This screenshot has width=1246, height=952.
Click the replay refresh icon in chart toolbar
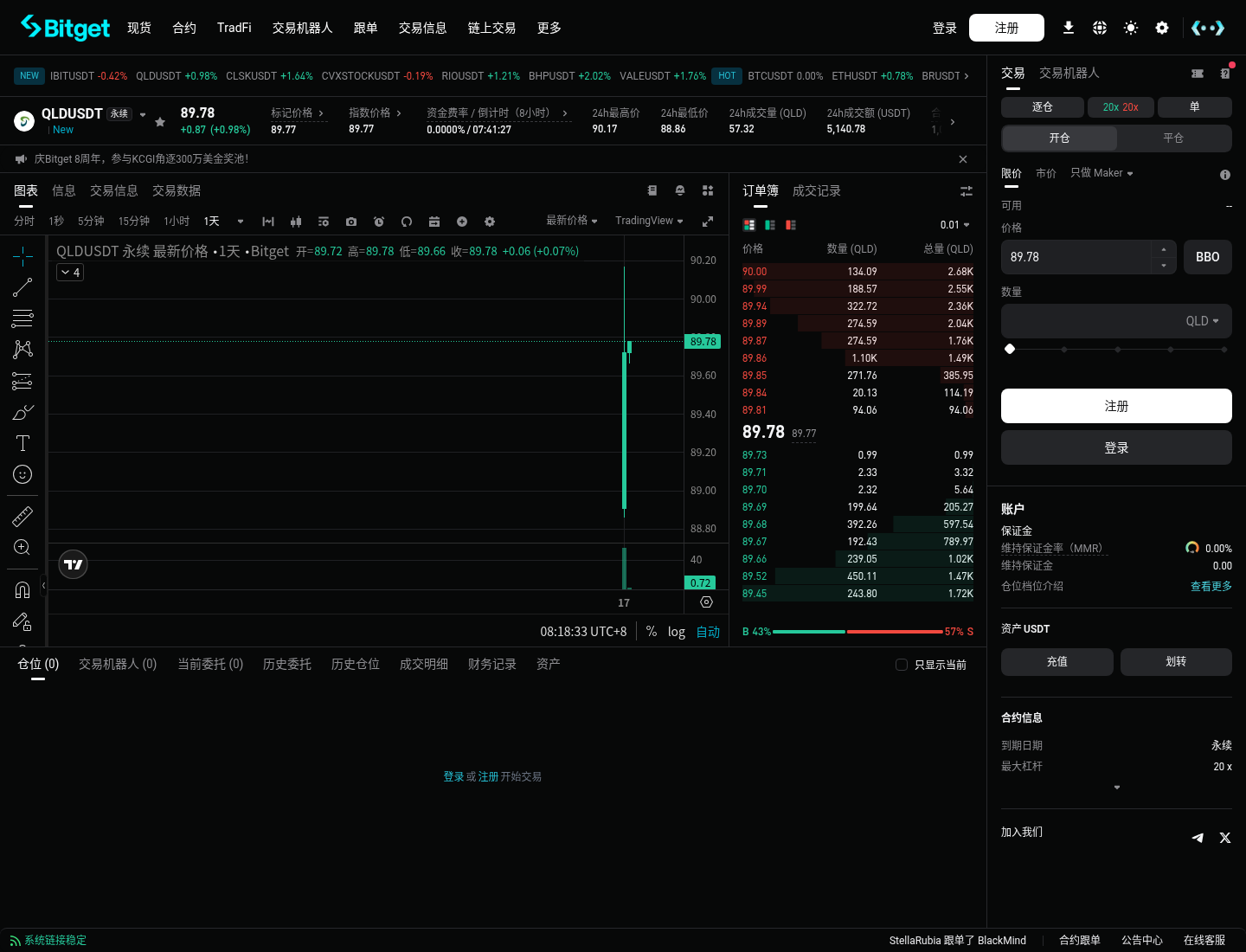[407, 222]
